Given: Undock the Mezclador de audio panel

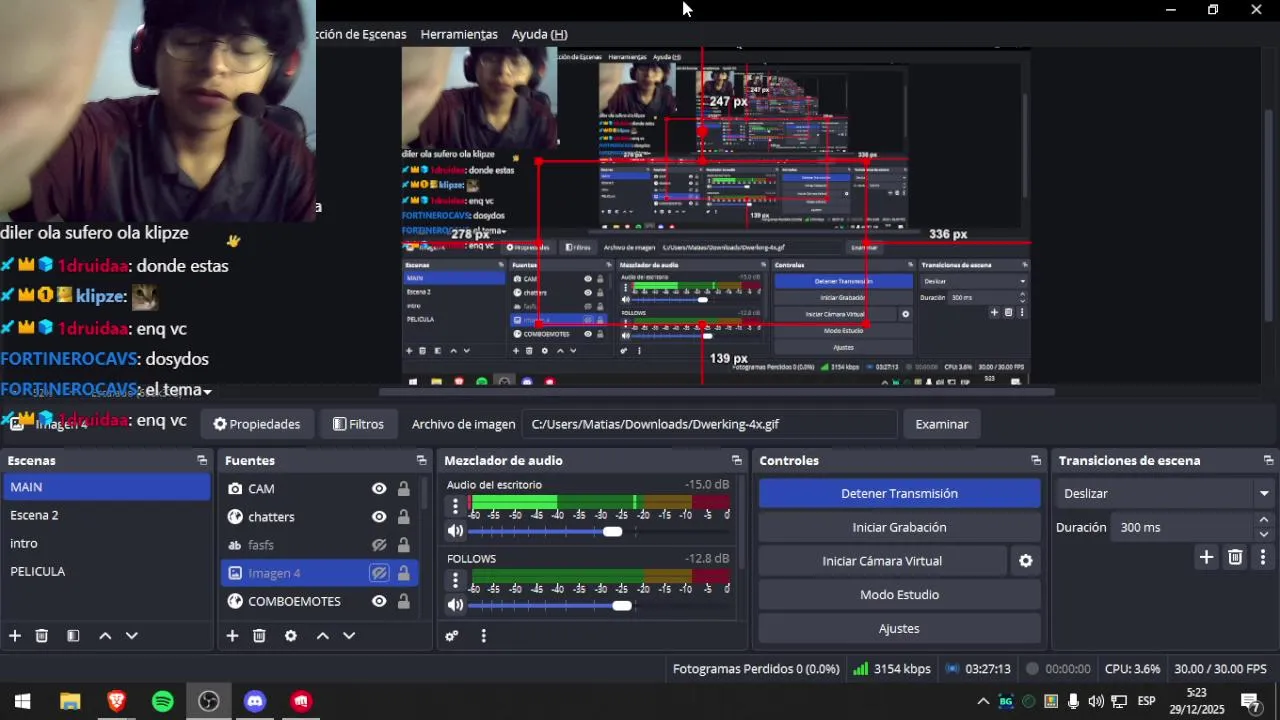Looking at the screenshot, I should [737, 461].
